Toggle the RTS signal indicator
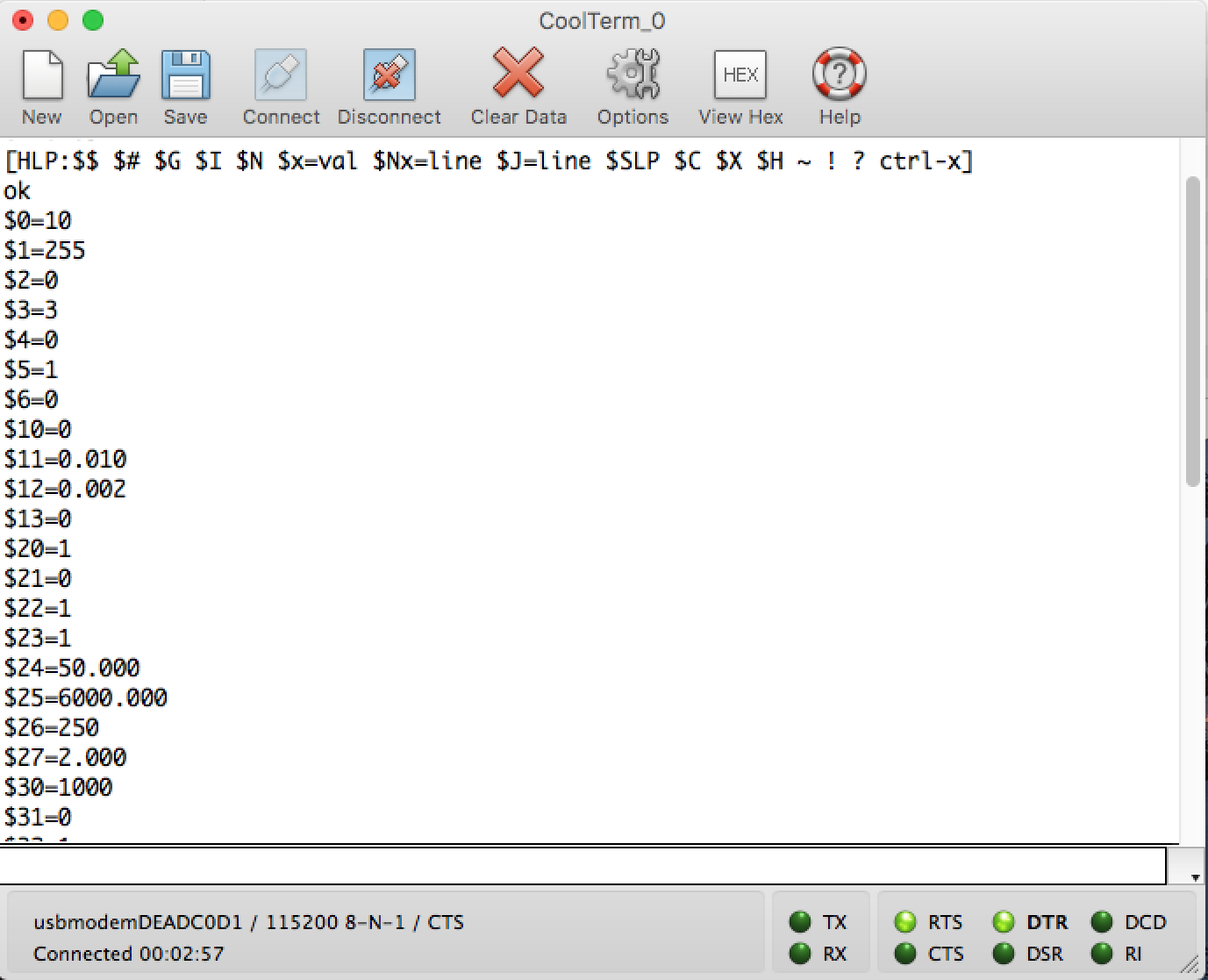 (906, 922)
